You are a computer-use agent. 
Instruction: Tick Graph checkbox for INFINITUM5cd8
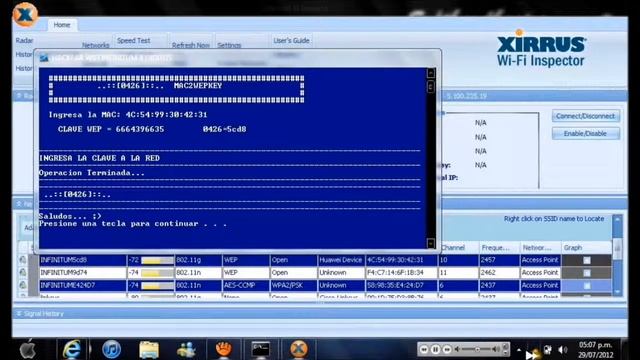click(587, 260)
